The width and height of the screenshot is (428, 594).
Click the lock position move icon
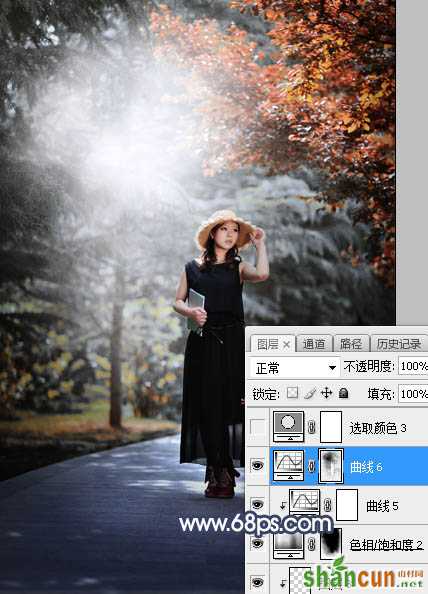[326, 393]
